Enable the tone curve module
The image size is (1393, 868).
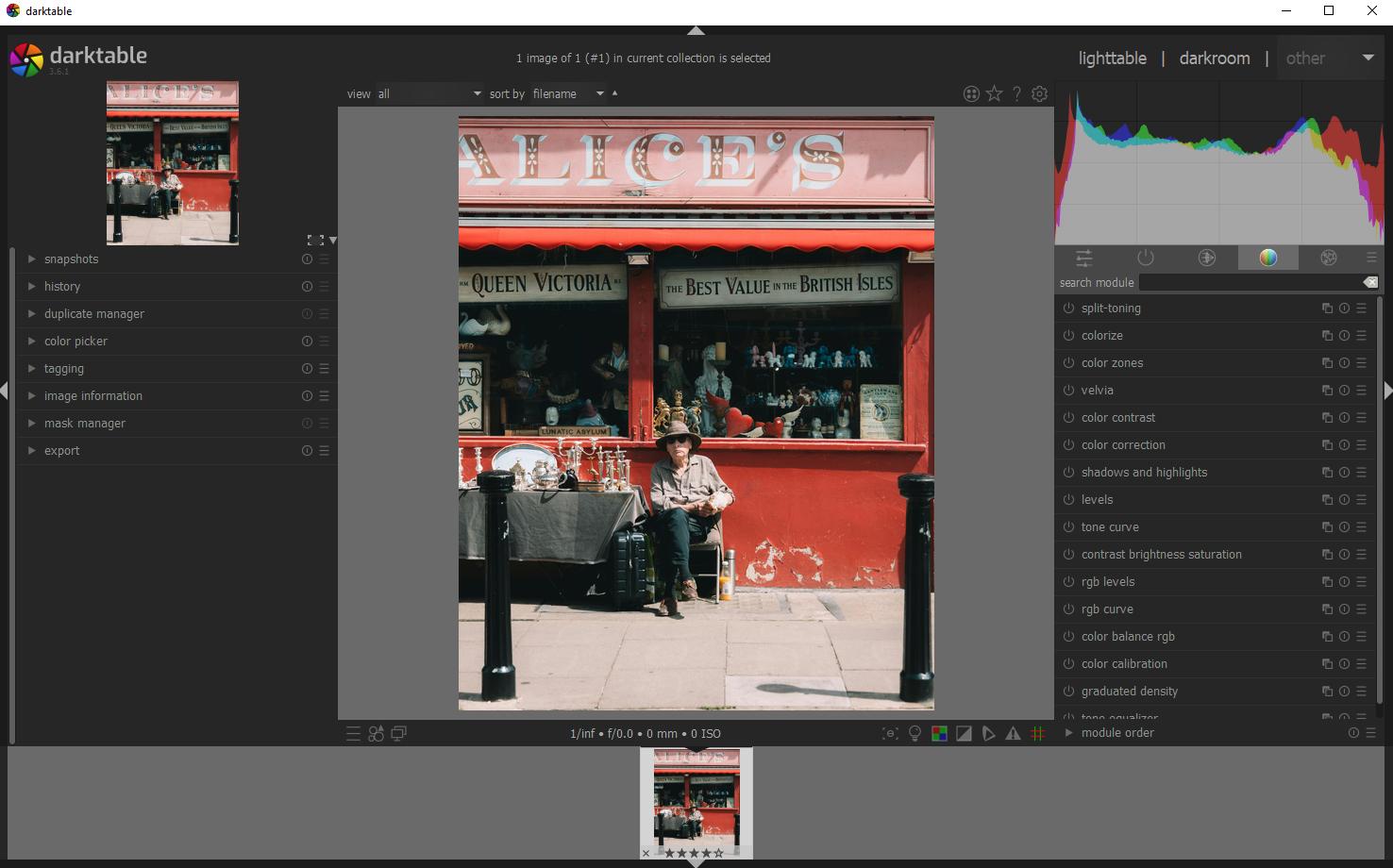pos(1067,526)
